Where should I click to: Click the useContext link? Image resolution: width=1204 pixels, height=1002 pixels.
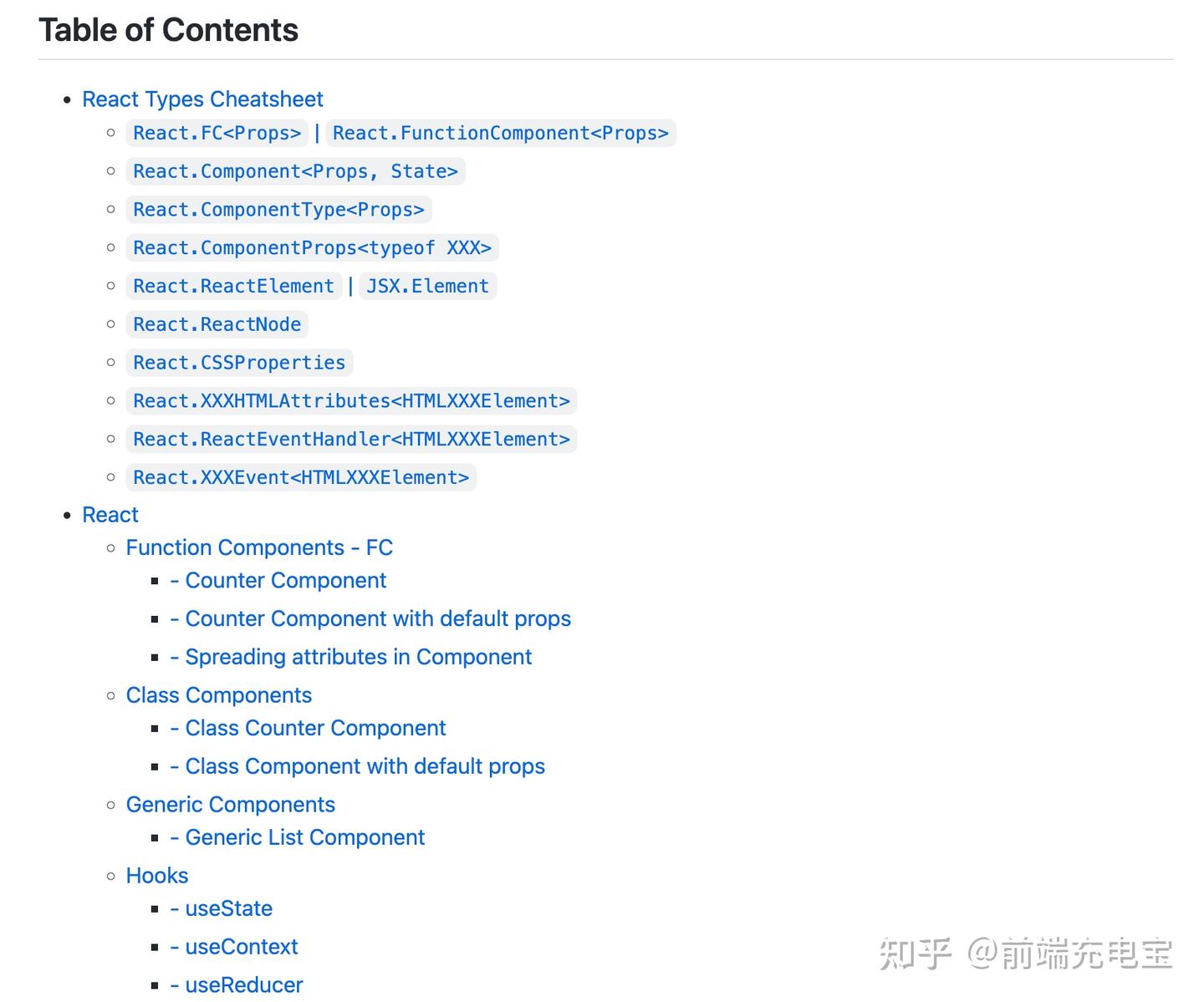(233, 948)
